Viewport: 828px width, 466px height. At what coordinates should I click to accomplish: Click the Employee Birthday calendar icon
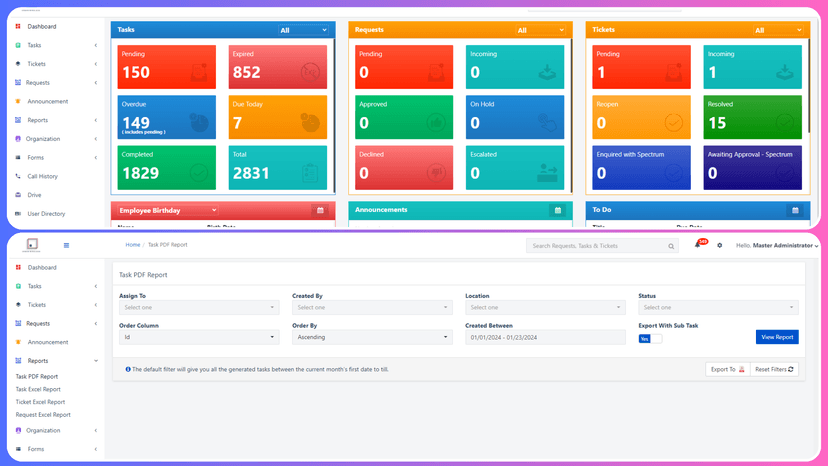pos(319,210)
